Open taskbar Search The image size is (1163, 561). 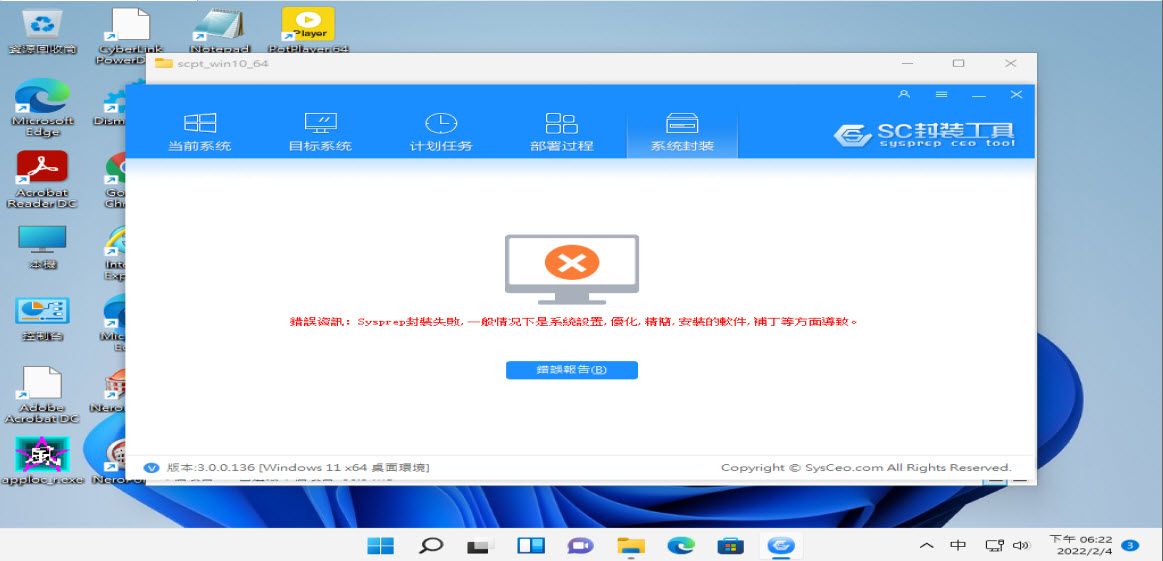(431, 545)
